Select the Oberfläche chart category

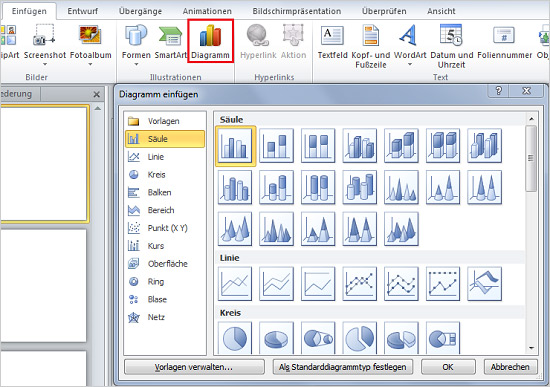[x=165, y=264]
